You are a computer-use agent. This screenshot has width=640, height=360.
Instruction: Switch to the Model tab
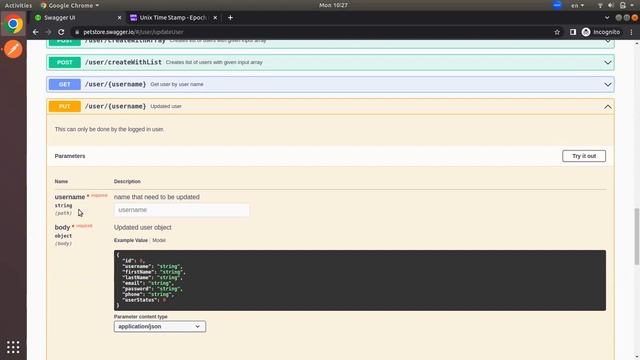tap(159, 240)
